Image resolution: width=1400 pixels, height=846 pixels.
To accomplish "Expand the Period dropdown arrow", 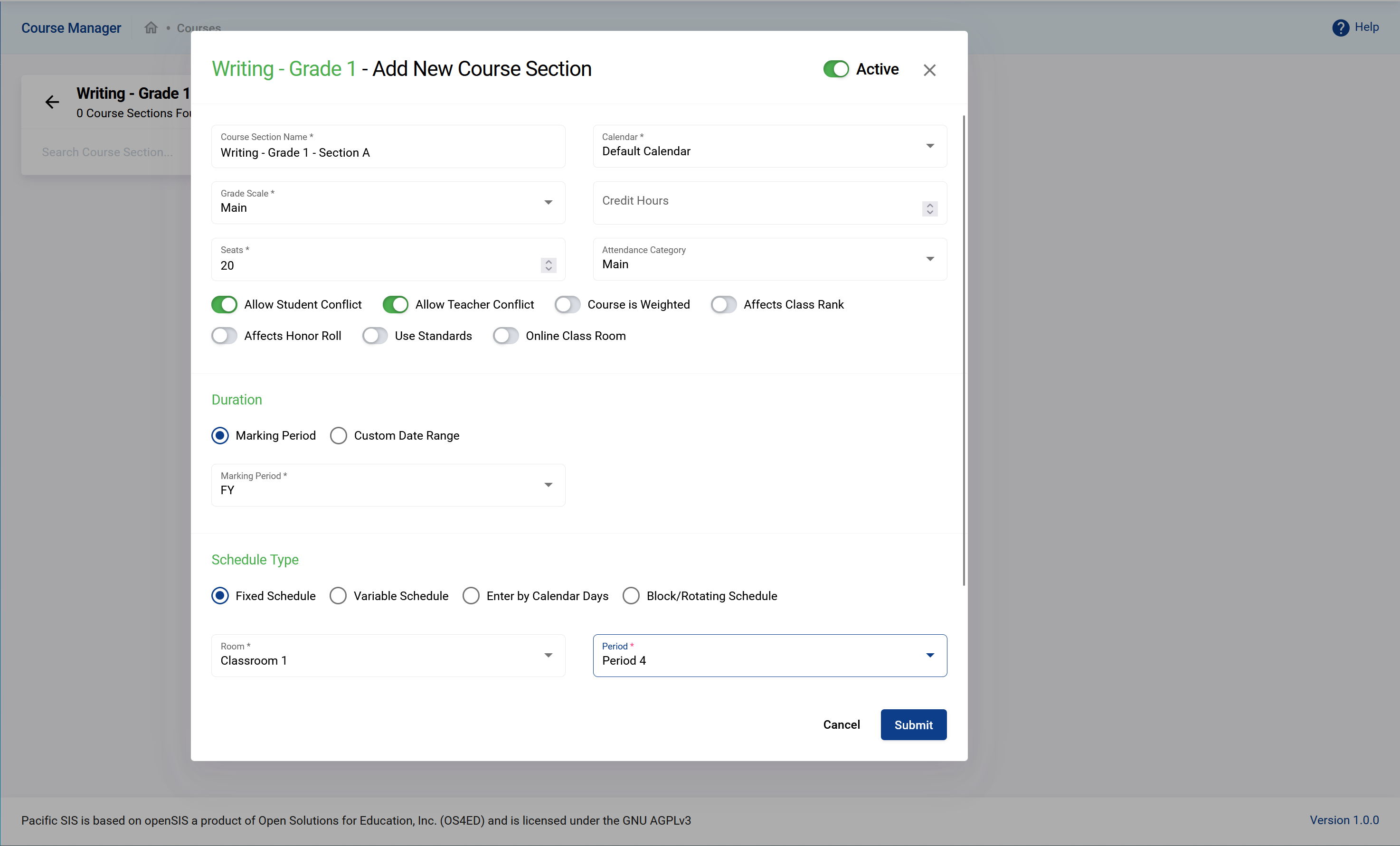I will coord(929,655).
